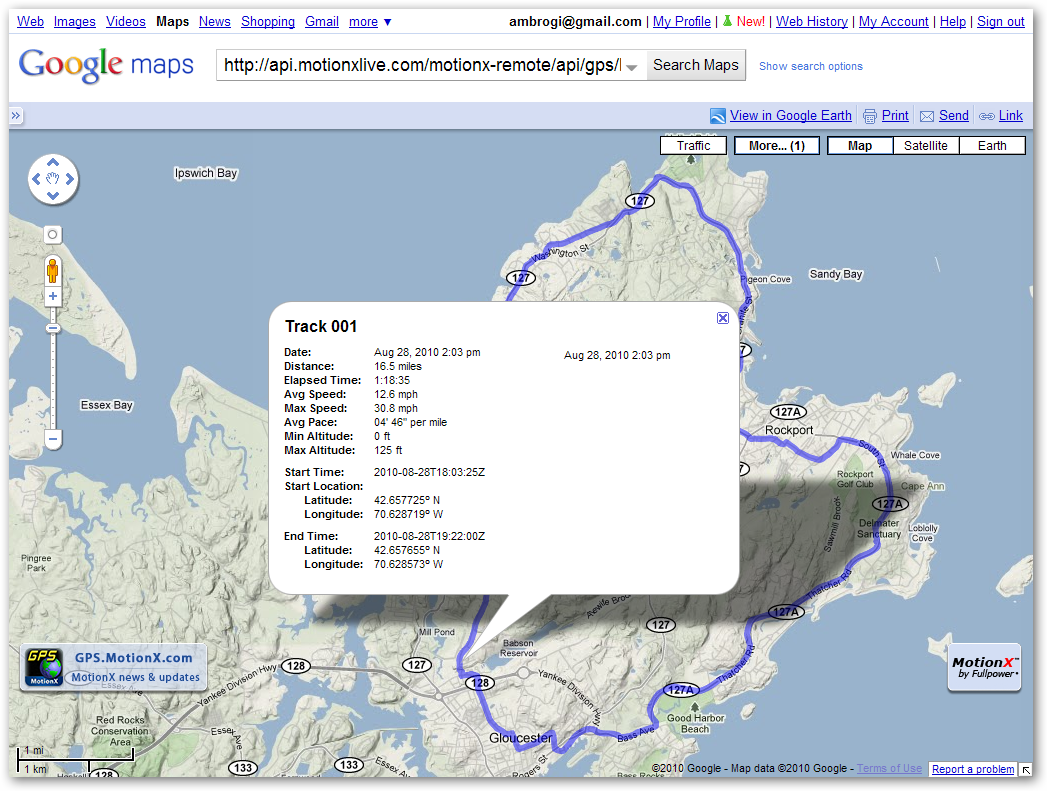Click the New! link in top bar
1047x791 pixels.
coord(751,21)
